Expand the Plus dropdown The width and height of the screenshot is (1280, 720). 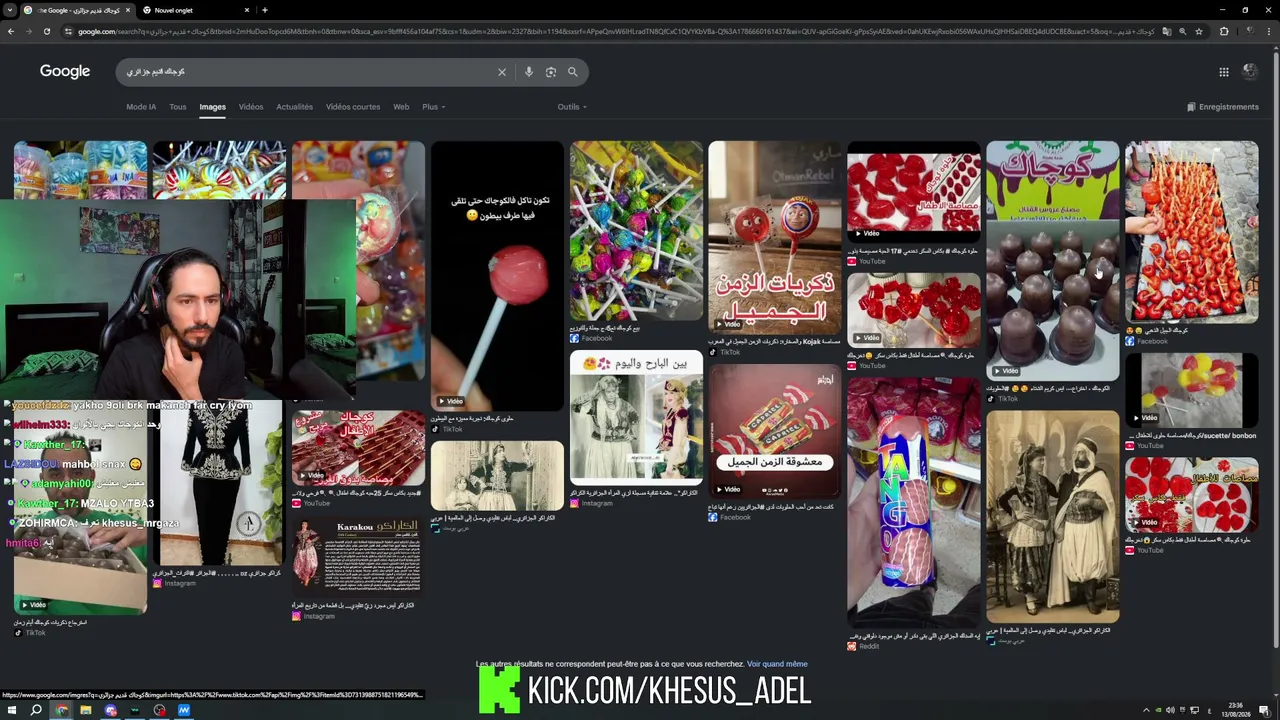(x=433, y=107)
